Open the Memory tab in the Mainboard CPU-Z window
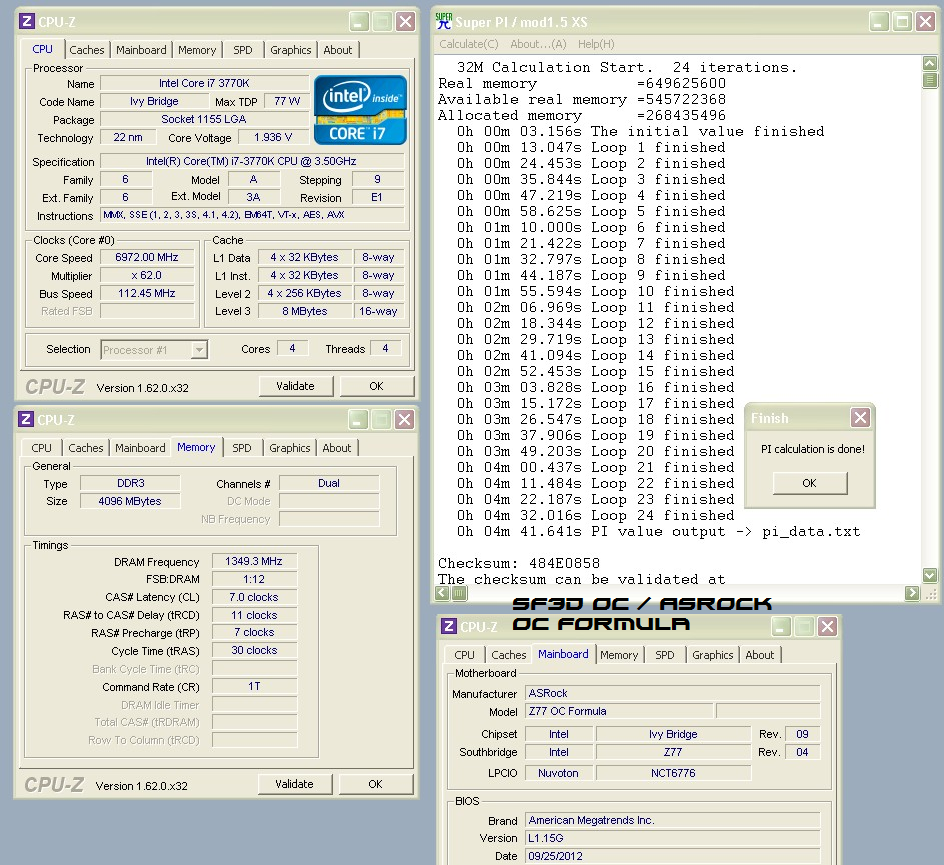Viewport: 944px width, 865px height. click(x=619, y=655)
